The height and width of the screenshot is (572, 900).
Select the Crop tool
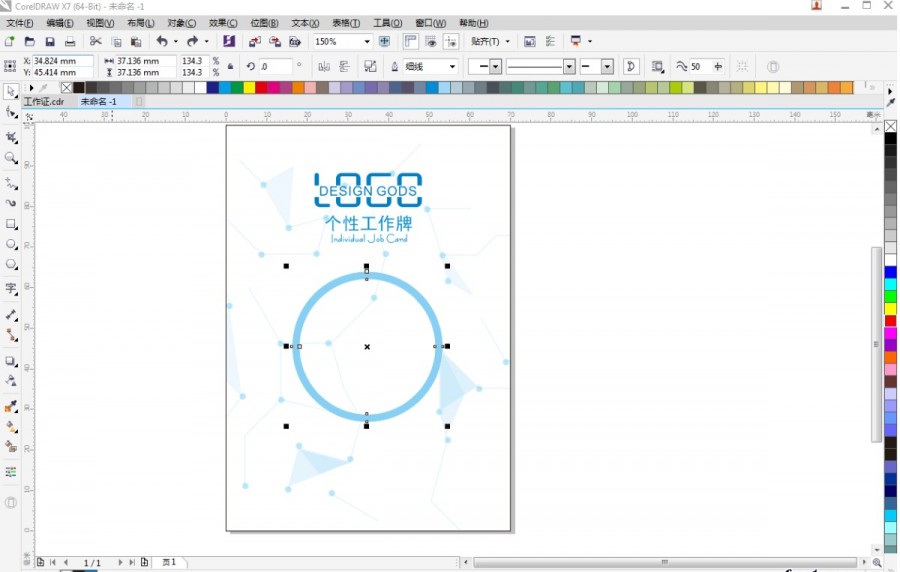pyautogui.click(x=12, y=137)
